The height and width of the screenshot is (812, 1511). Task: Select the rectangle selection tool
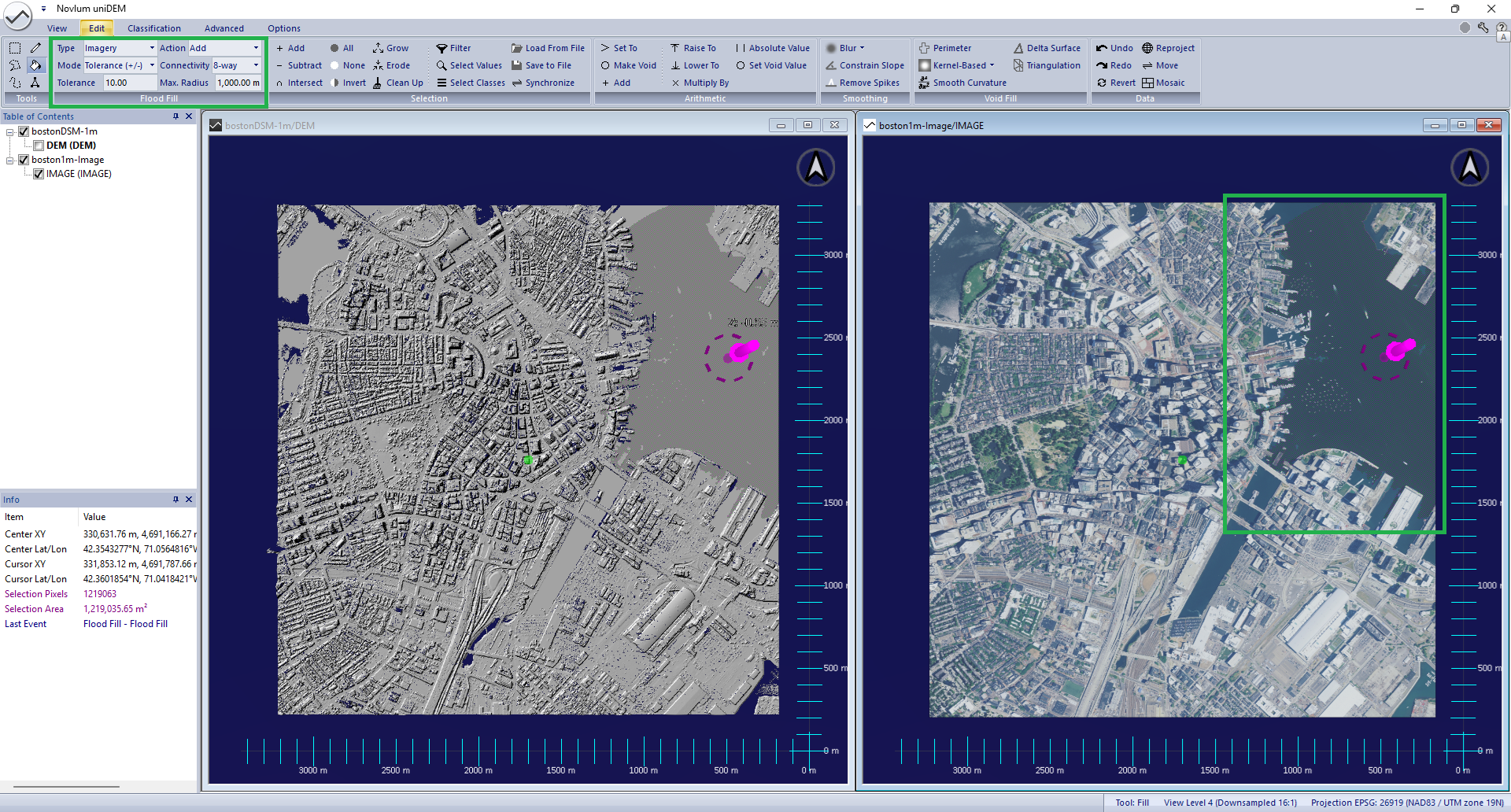click(x=15, y=48)
